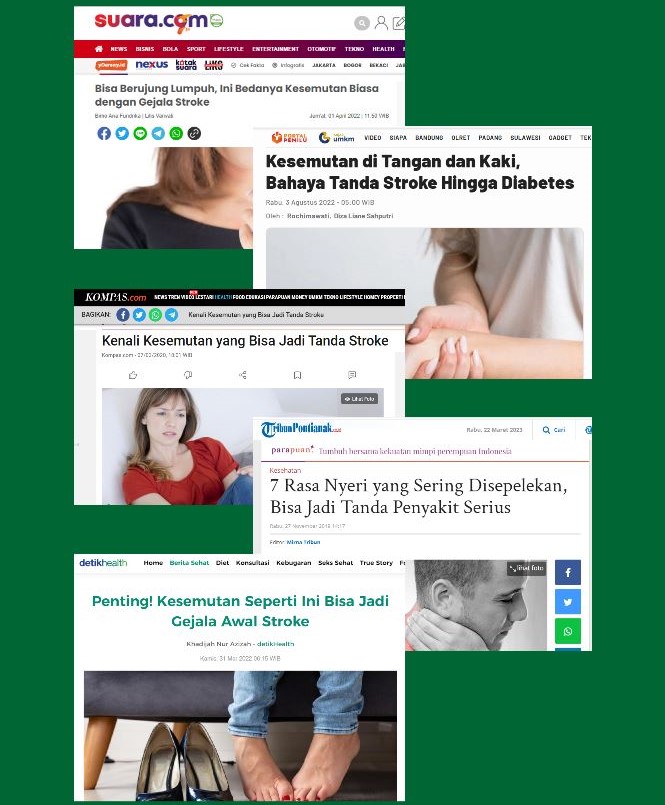The image size is (665, 805).
Task: Share Kompas article via Telegram in BAGIKAN bar
Action: [172, 315]
